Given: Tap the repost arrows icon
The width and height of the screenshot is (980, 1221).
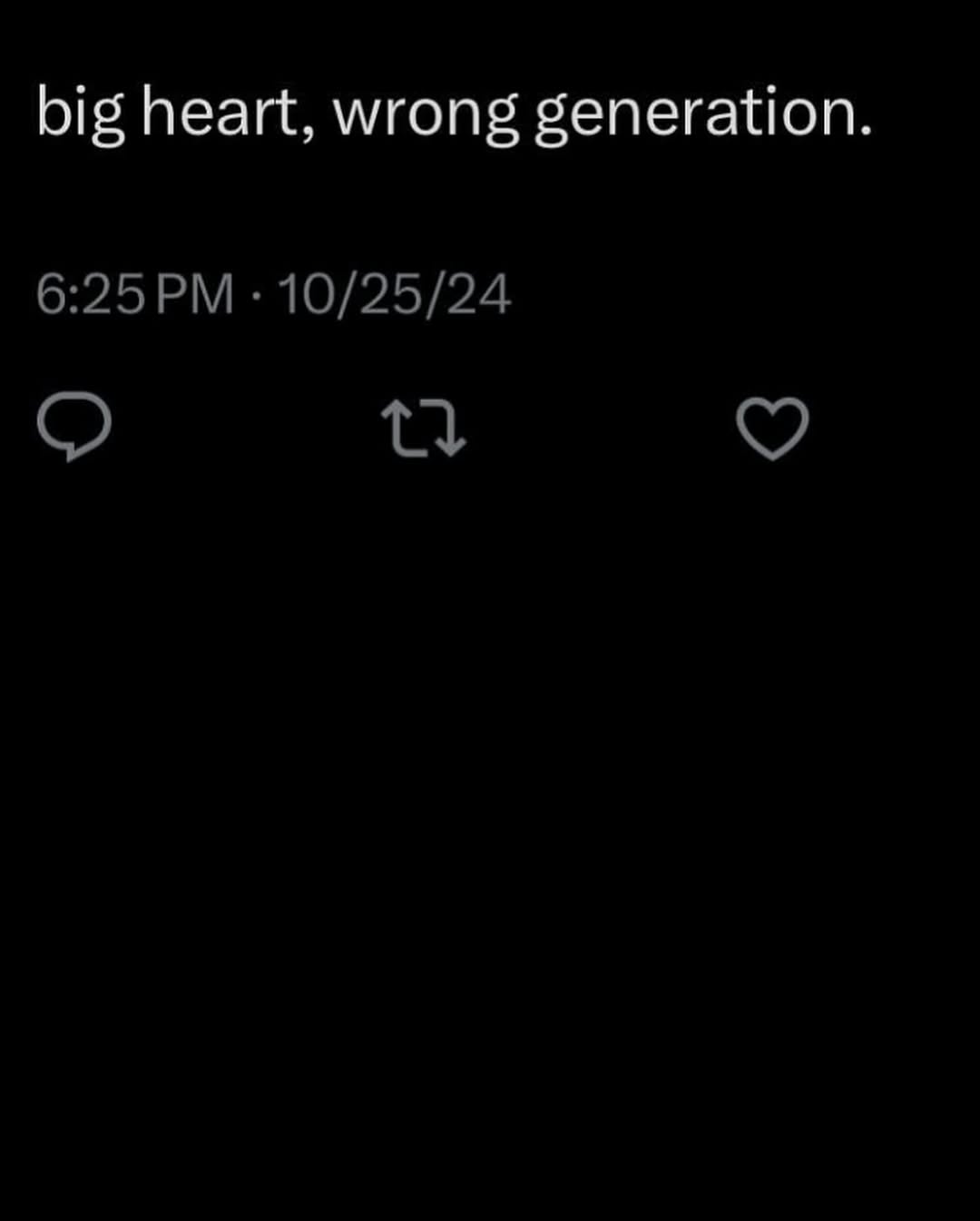Looking at the screenshot, I should (423, 428).
